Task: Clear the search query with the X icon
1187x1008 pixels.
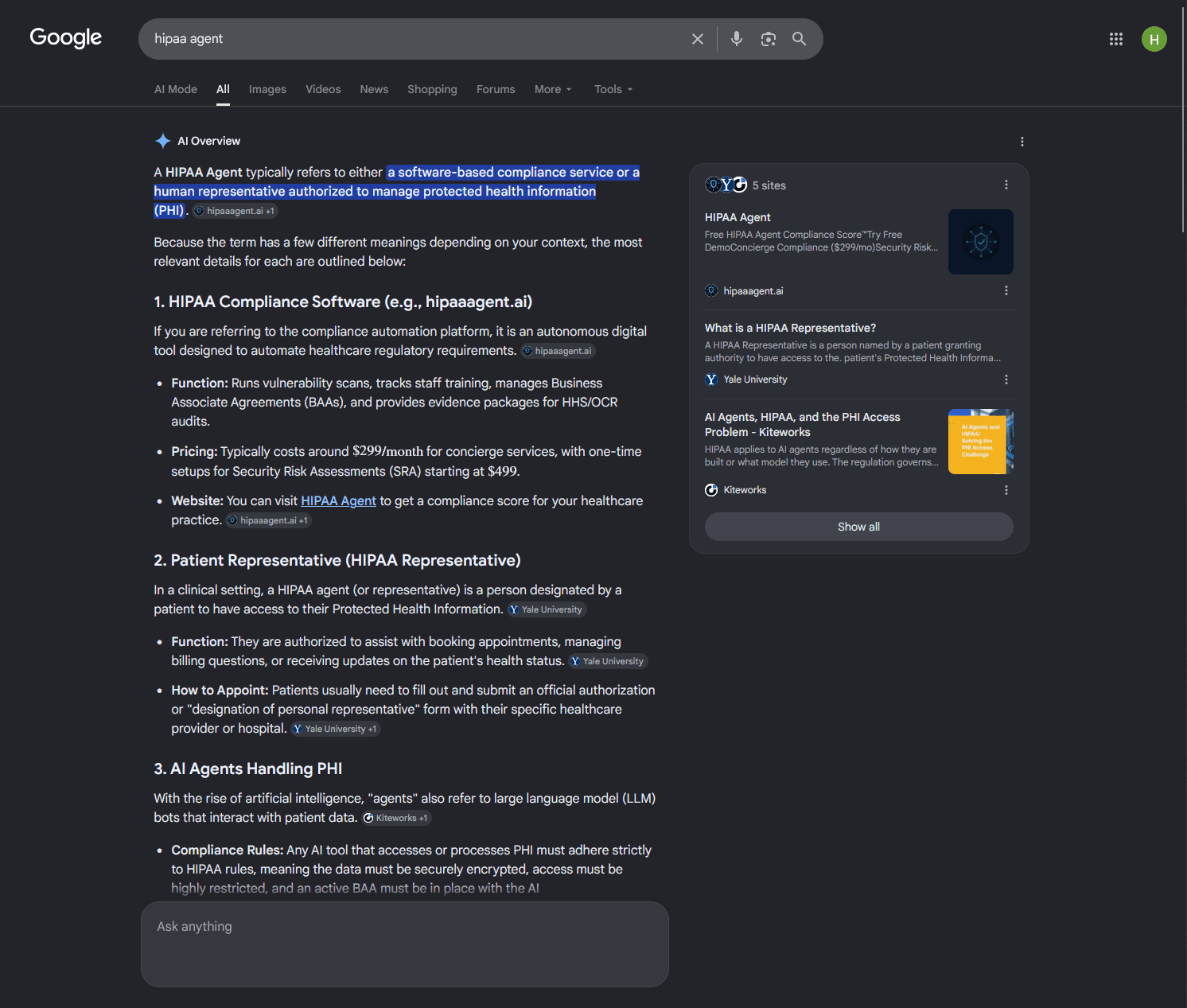Action: click(x=698, y=39)
